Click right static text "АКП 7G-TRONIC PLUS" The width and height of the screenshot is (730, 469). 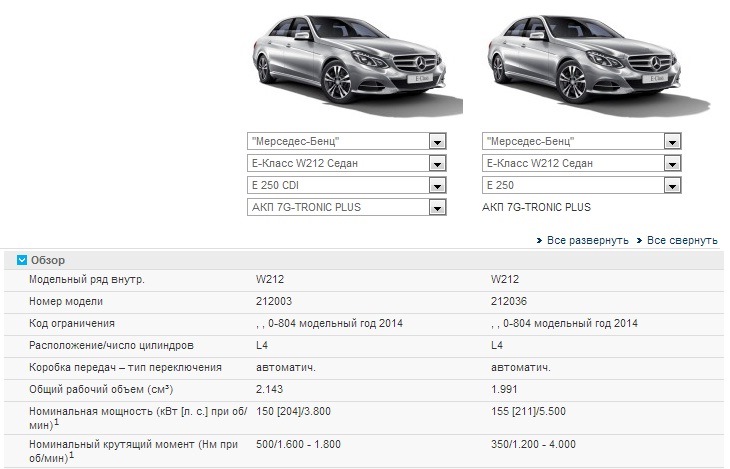click(536, 207)
